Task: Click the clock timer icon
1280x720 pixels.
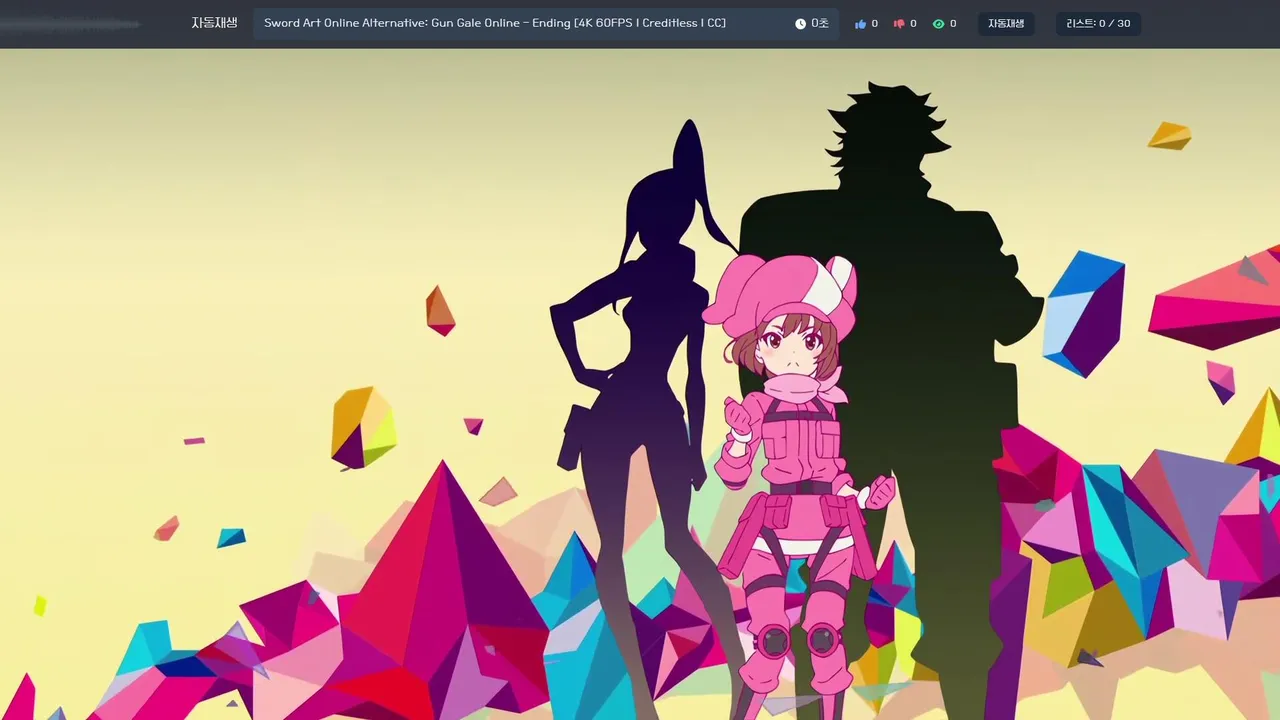Action: click(x=800, y=24)
